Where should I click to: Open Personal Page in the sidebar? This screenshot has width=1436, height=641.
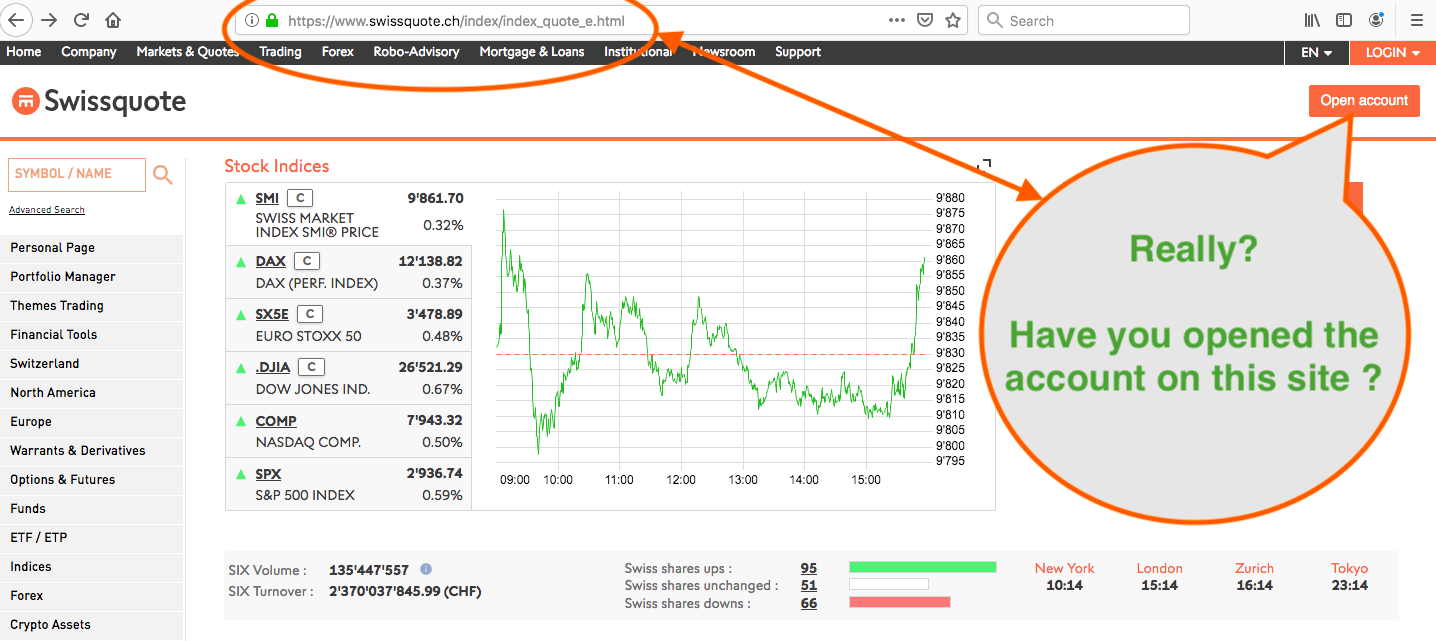pyautogui.click(x=92, y=248)
